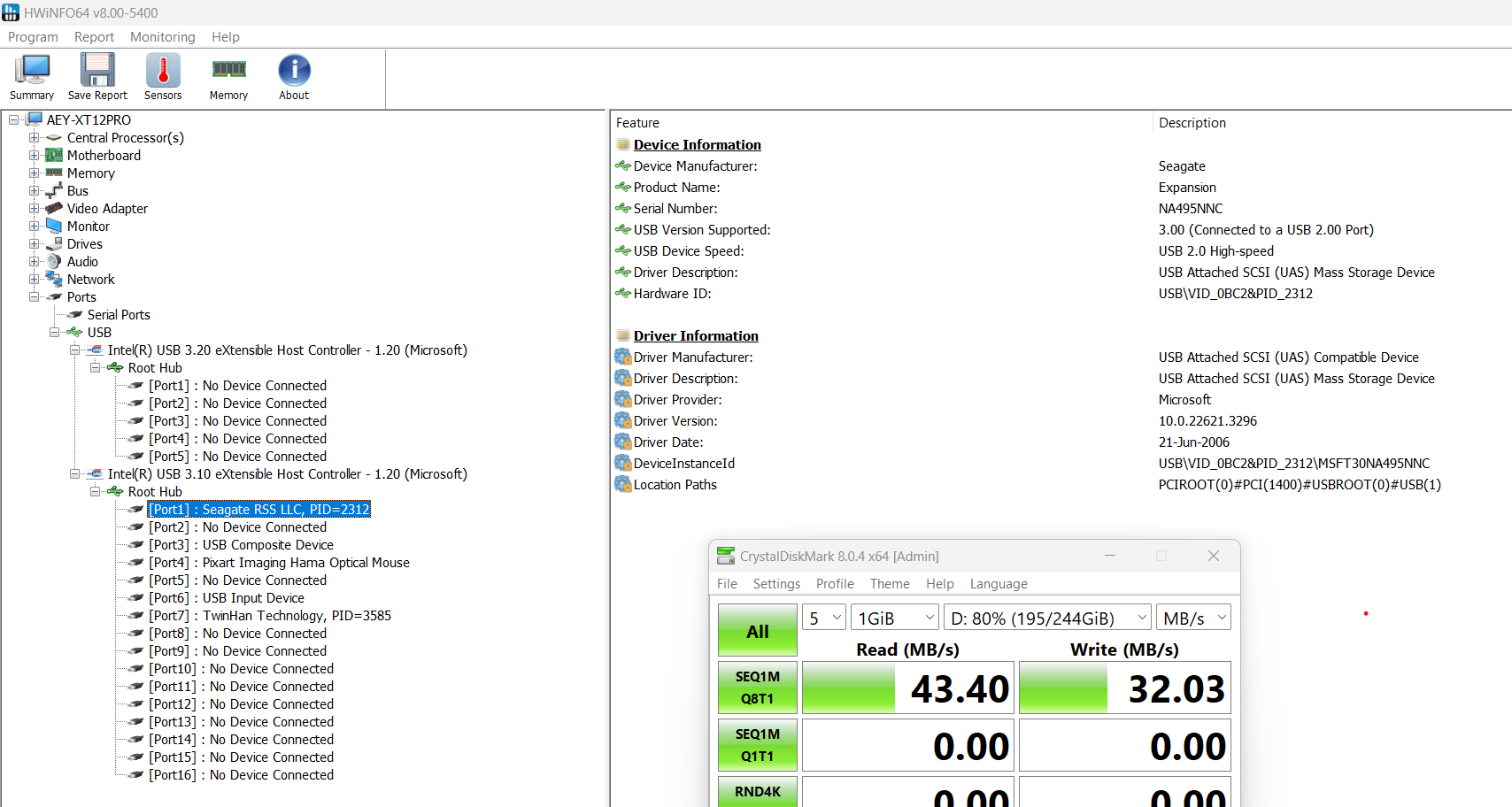Click the Serial Ports icon
The height and width of the screenshot is (807, 1512).
tap(74, 314)
